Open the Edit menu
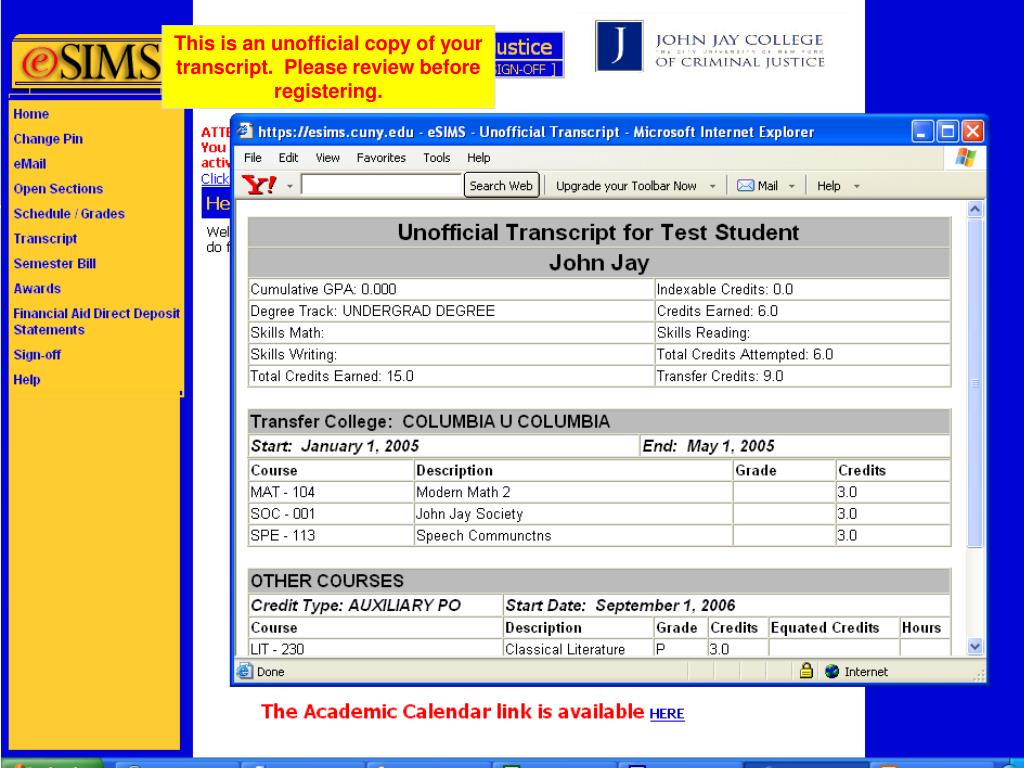This screenshot has height=768, width=1024. [288, 157]
